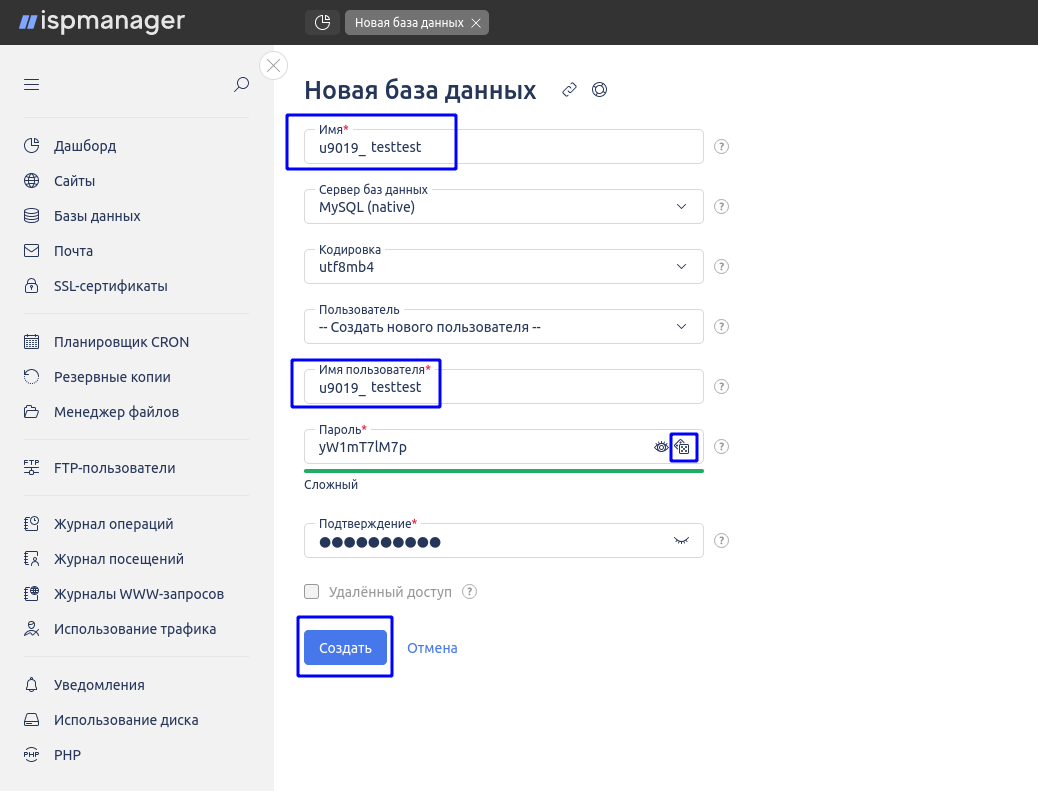This screenshot has width=1038, height=791.
Task: Click the Журнал операций icon
Action: [31, 524]
